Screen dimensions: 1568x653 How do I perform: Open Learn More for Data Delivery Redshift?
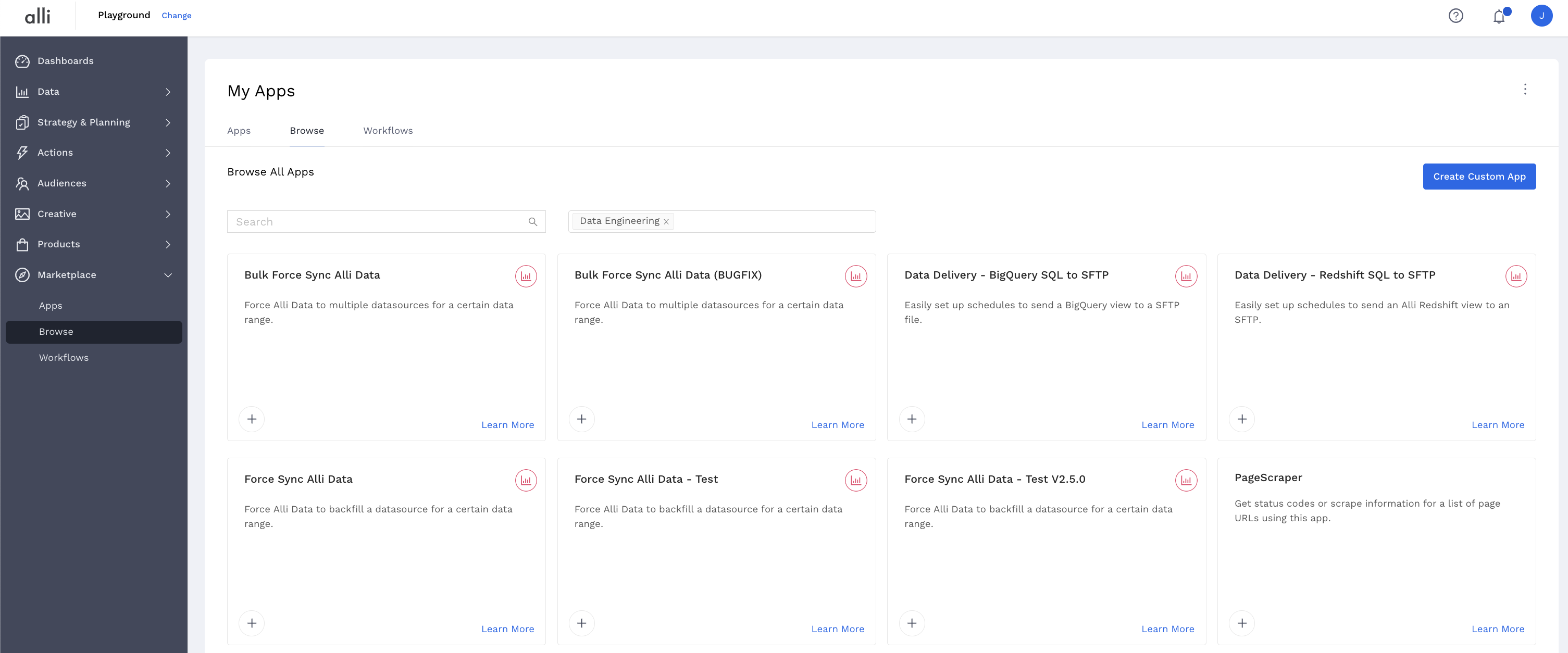pos(1497,425)
